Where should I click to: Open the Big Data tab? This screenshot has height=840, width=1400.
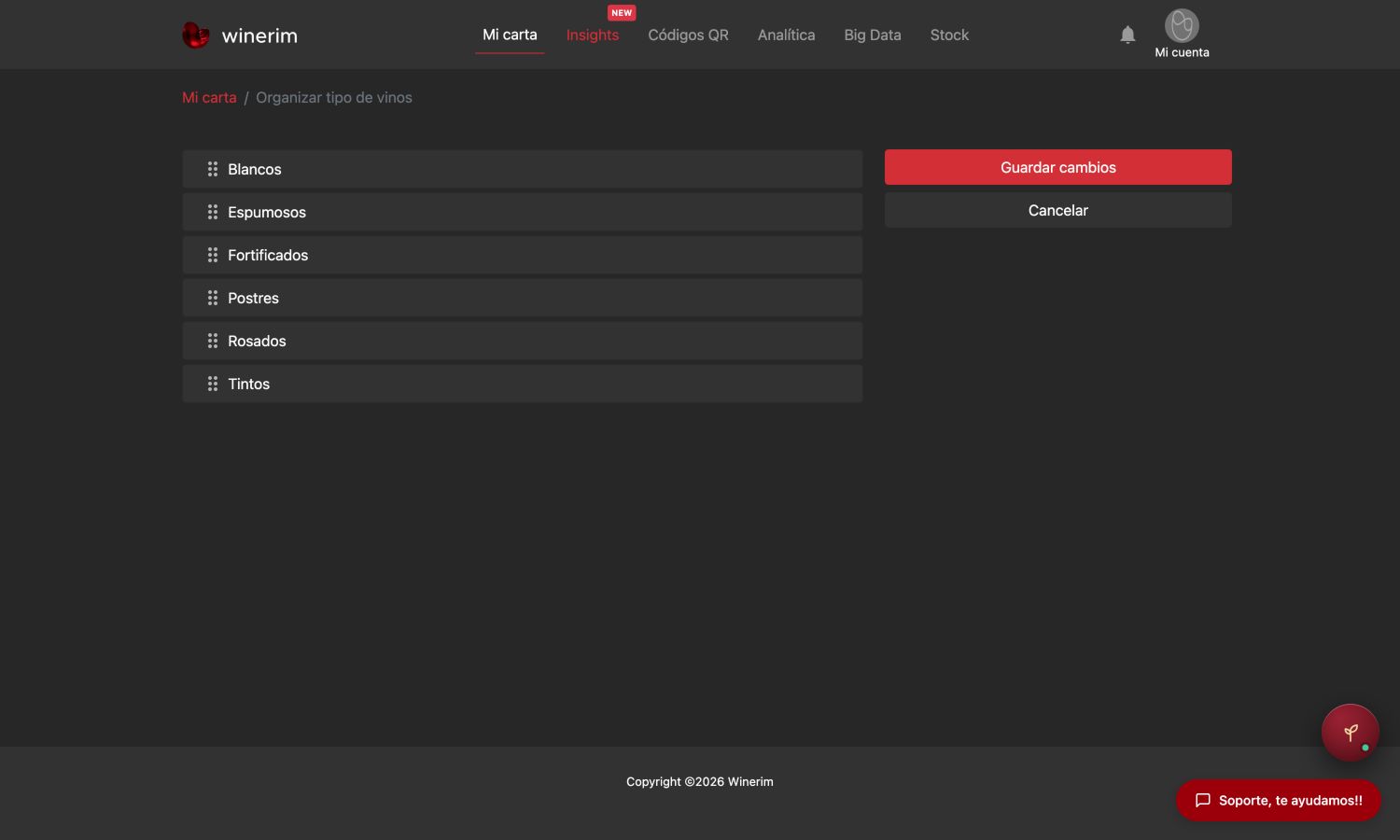[x=873, y=35]
